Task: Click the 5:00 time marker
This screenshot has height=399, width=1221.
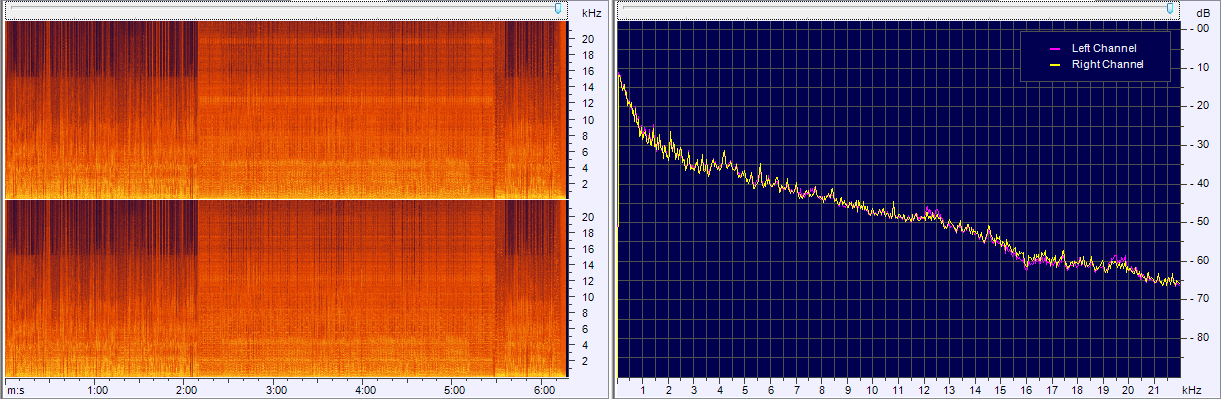Action: point(455,389)
